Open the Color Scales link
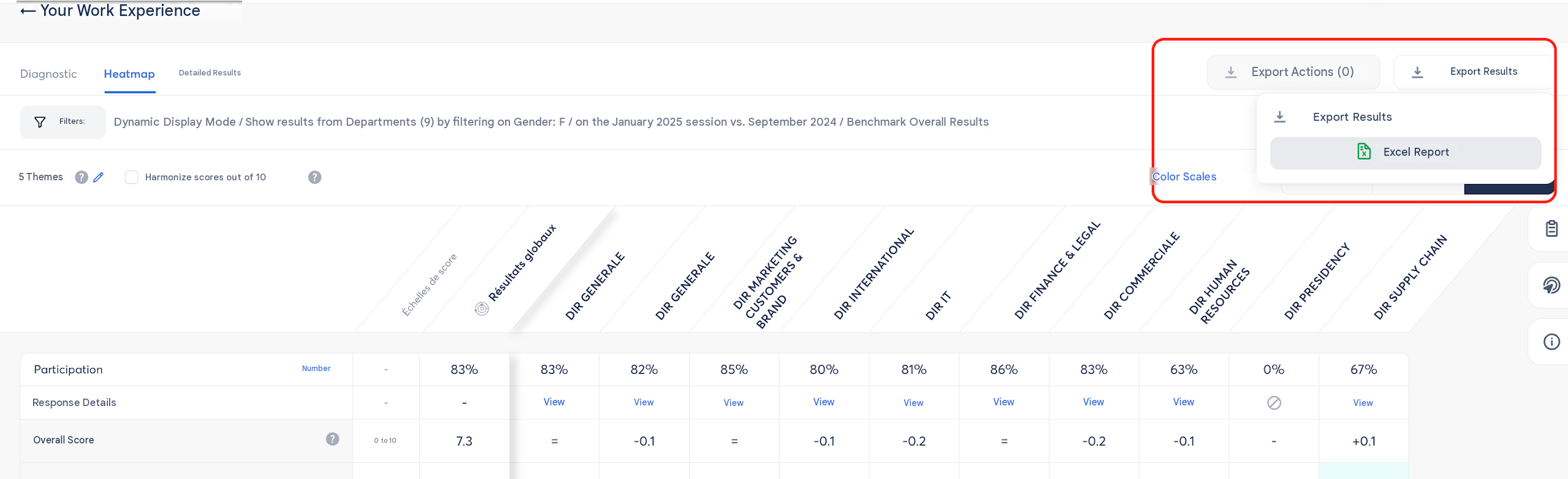This screenshot has width=1568, height=479. tap(1184, 177)
